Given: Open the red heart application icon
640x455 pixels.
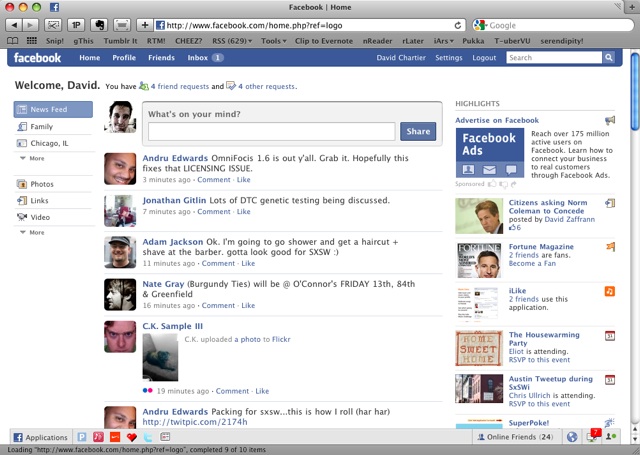Looking at the screenshot, I should tap(131, 437).
